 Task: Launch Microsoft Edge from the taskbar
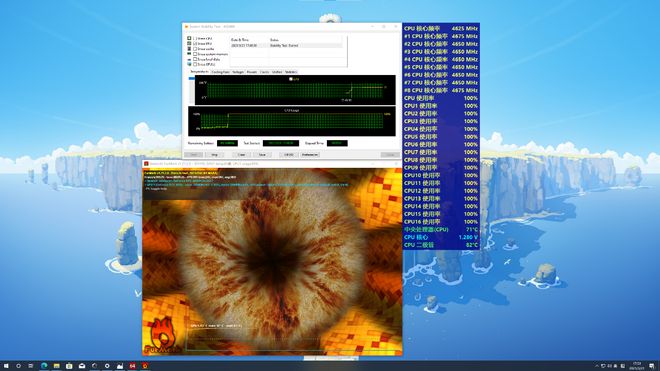44,366
